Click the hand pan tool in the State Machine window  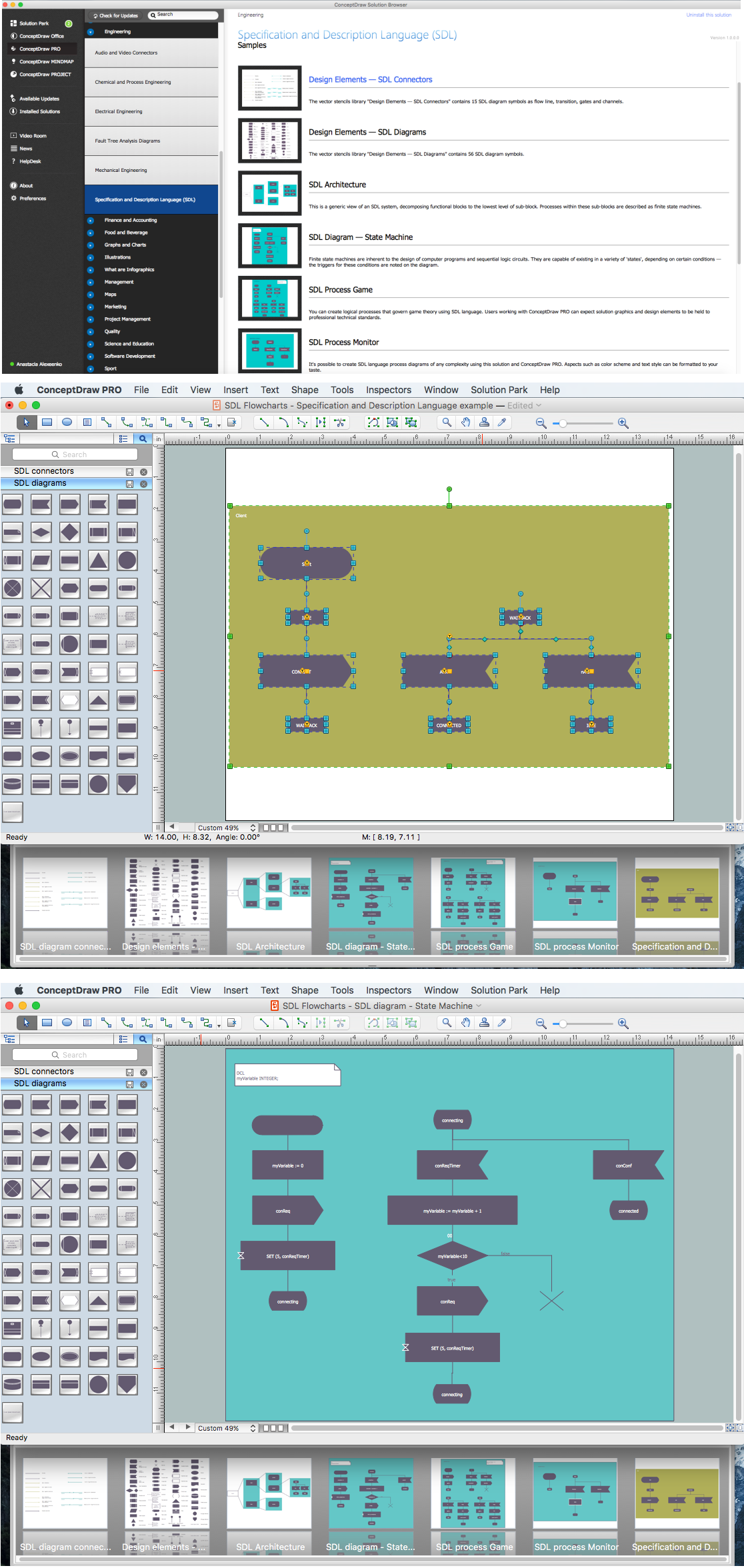(x=465, y=1023)
